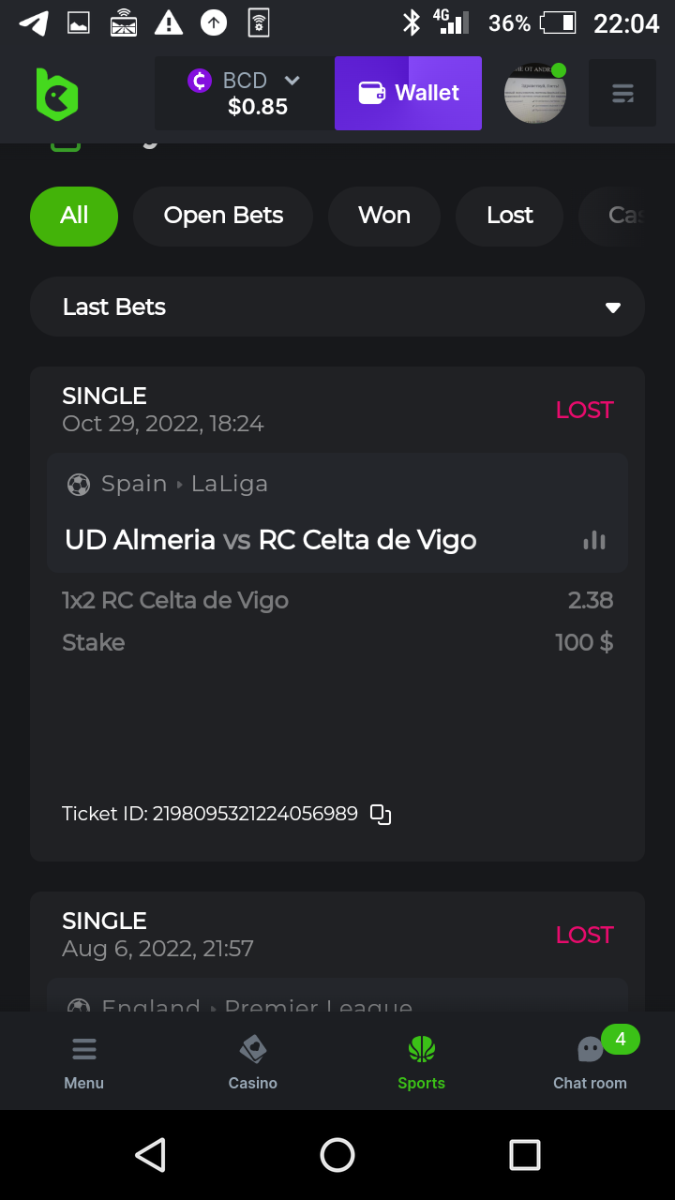Open UD Almeria vs RC Celta de Vigo match
This screenshot has width=675, height=1200.
tap(270, 540)
